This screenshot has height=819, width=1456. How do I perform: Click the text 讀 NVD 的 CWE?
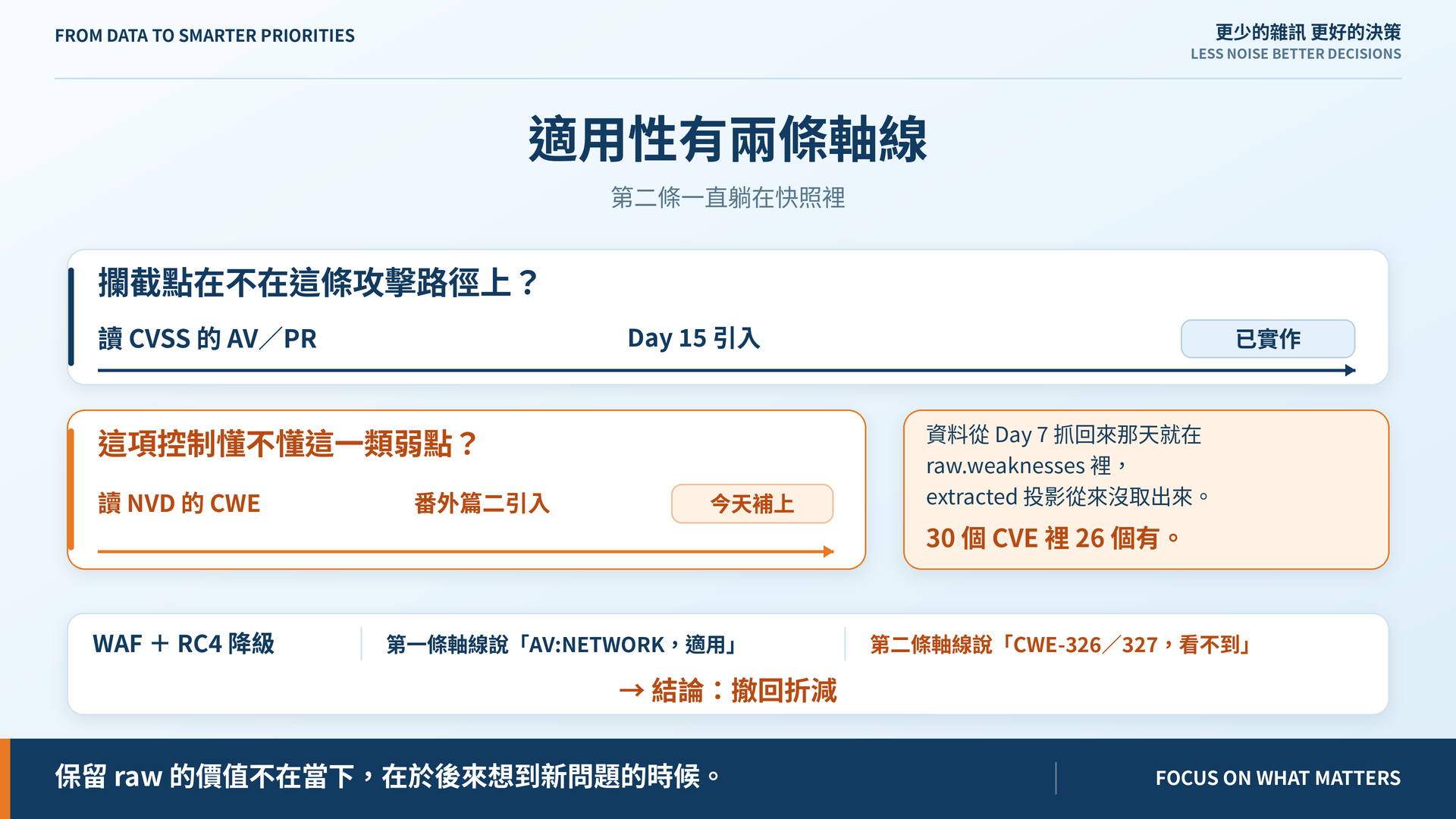(x=179, y=504)
